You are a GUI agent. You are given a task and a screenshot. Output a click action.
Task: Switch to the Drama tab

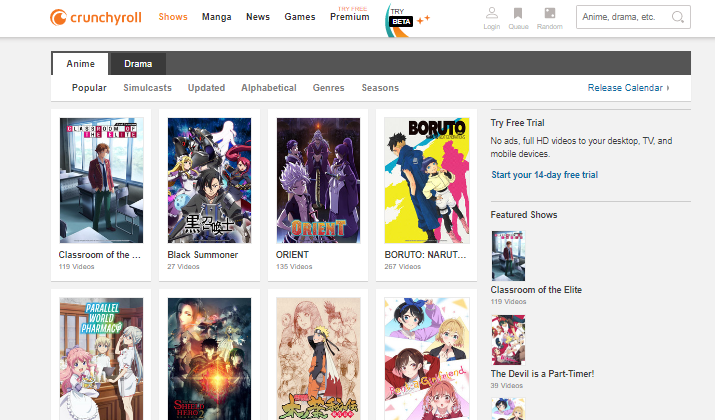coord(138,64)
